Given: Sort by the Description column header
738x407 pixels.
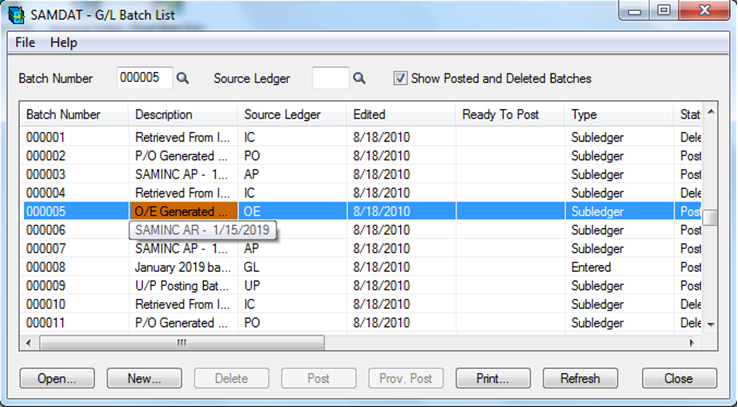Looking at the screenshot, I should (183, 114).
